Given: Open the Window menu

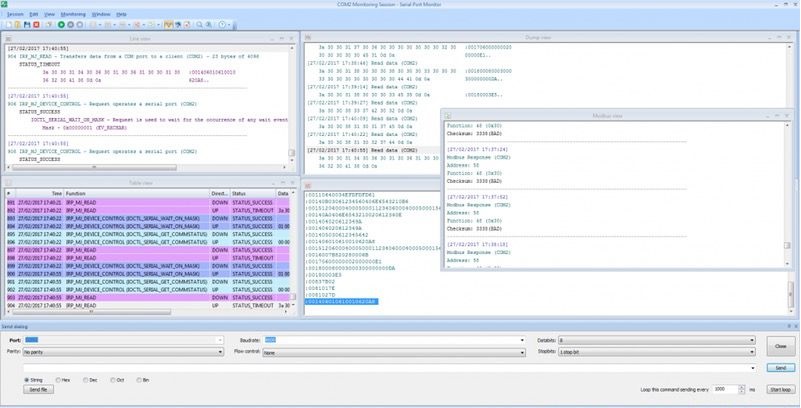Looking at the screenshot, I should (x=101, y=14).
